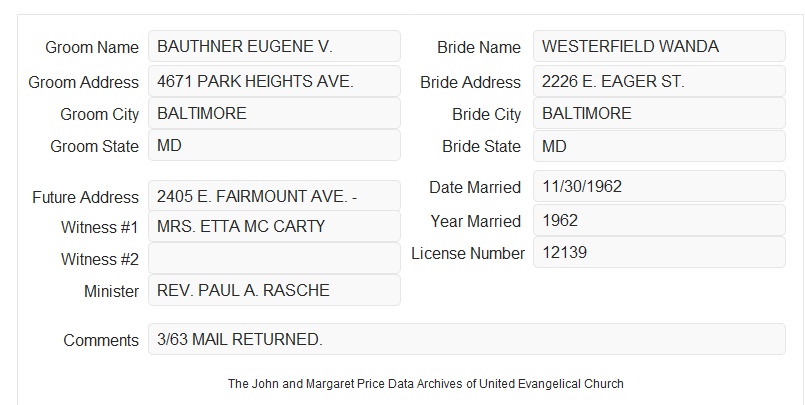Click the Groom Name label
805x405 pixels.
coord(92,47)
